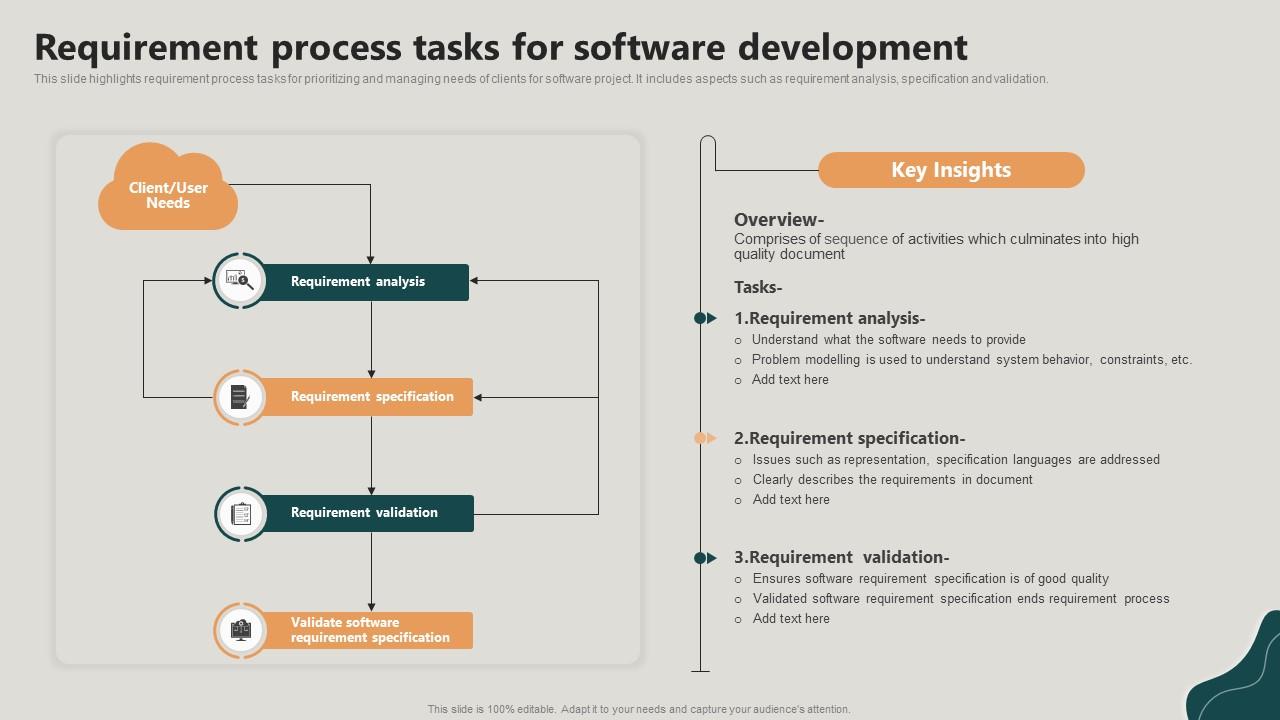The image size is (1280, 720).
Task: Select the Key Insights header banner
Action: pyautogui.click(x=951, y=170)
